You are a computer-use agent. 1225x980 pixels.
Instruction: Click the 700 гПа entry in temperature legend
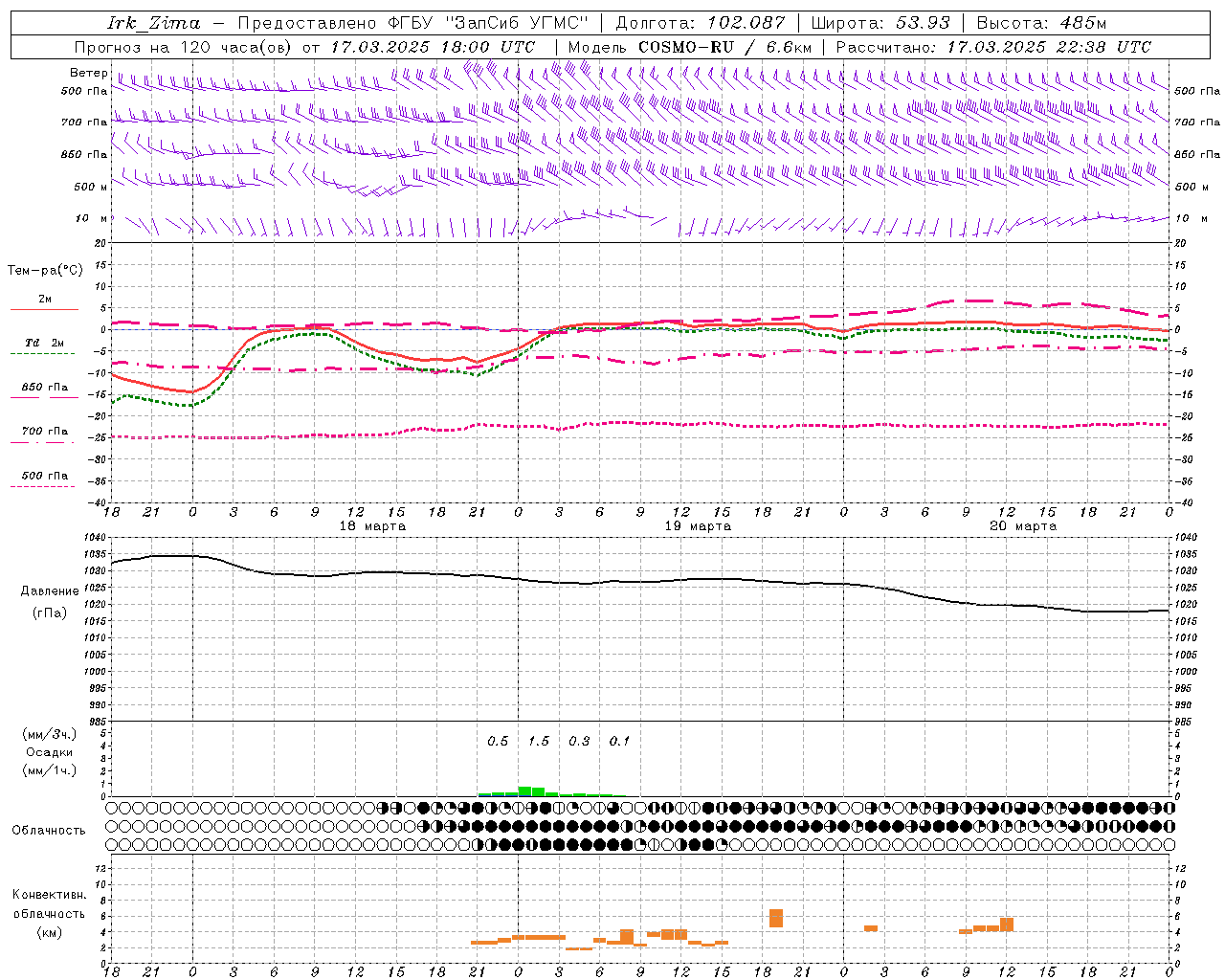[45, 432]
